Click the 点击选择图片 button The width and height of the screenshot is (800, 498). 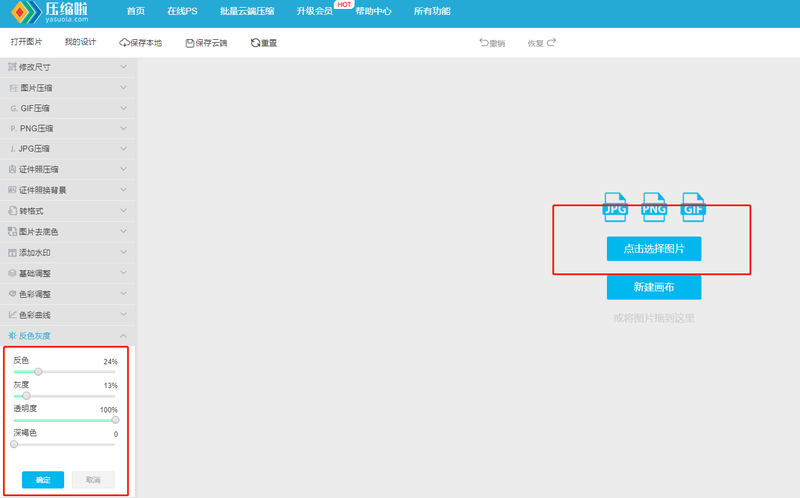point(654,248)
